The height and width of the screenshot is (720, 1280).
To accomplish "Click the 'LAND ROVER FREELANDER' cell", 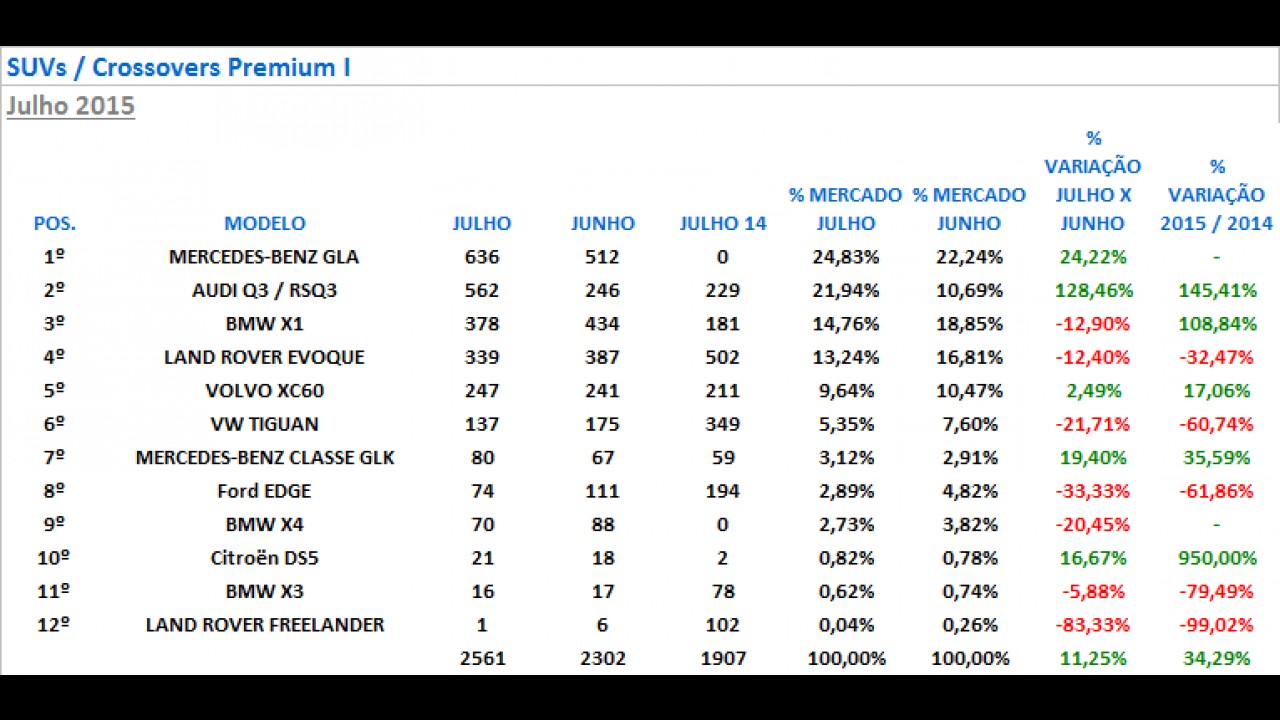I will click(x=265, y=625).
